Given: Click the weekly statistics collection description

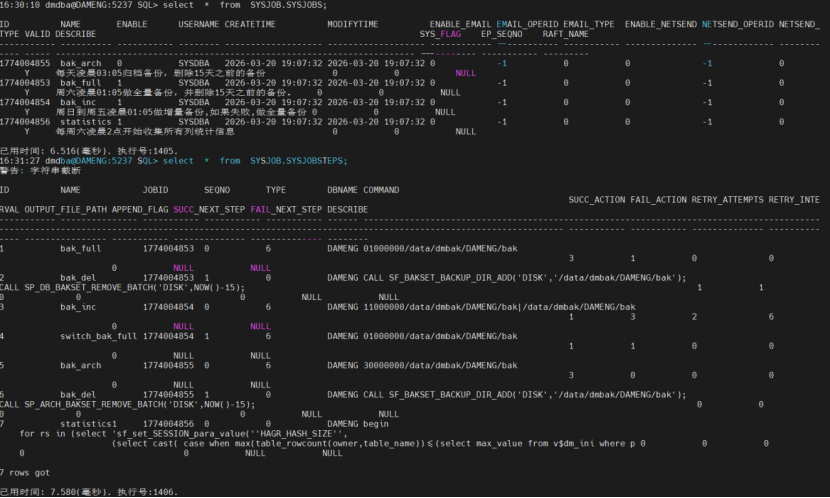Looking at the screenshot, I should pos(145,132).
